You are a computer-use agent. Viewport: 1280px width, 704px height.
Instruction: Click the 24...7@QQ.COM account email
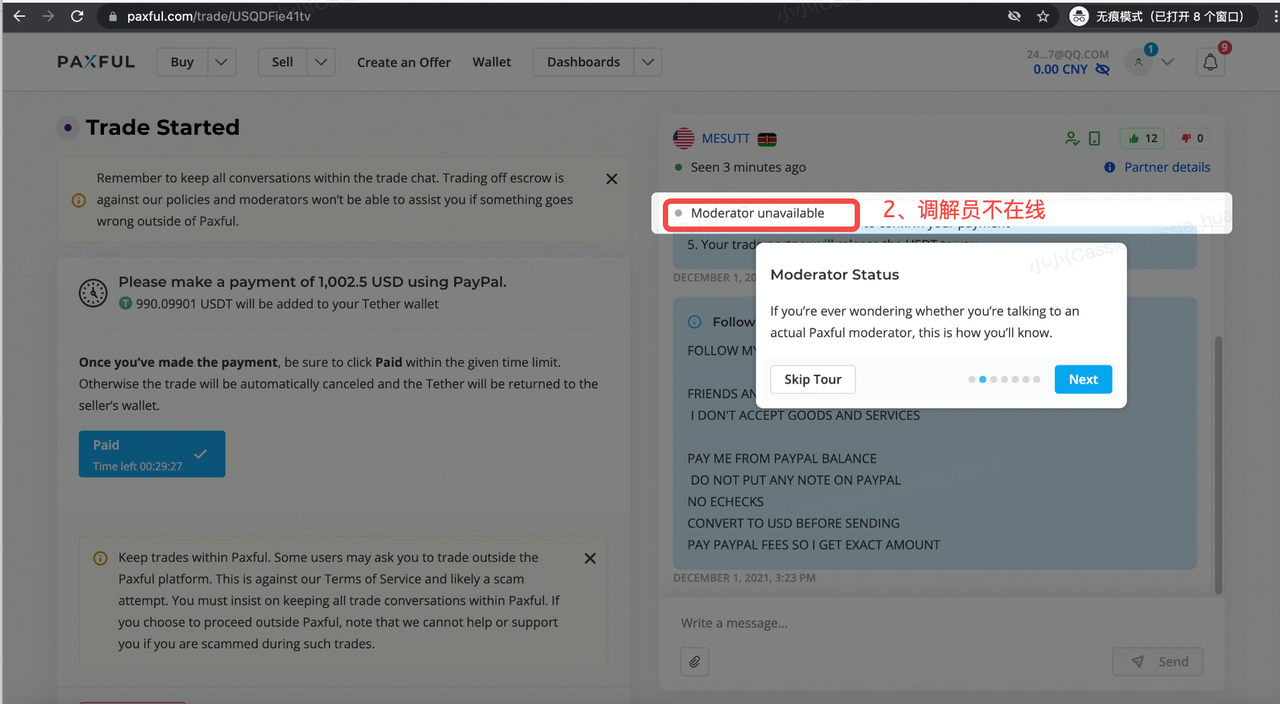pyautogui.click(x=1068, y=54)
